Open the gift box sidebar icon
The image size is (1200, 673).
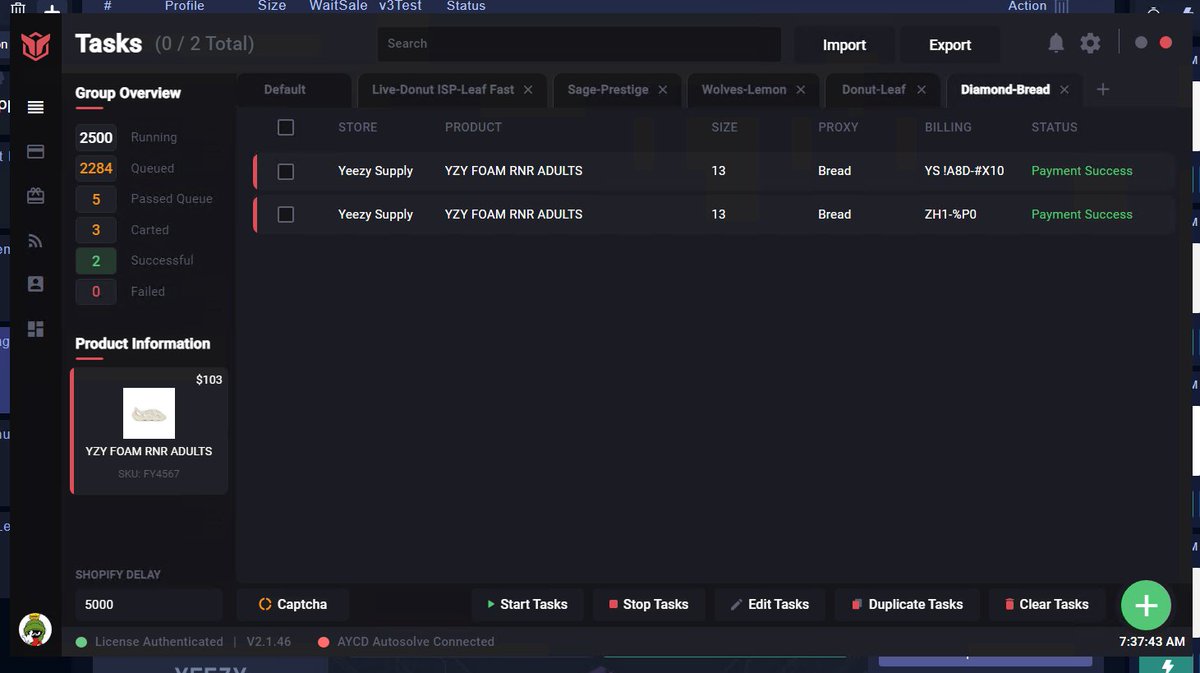[x=36, y=196]
